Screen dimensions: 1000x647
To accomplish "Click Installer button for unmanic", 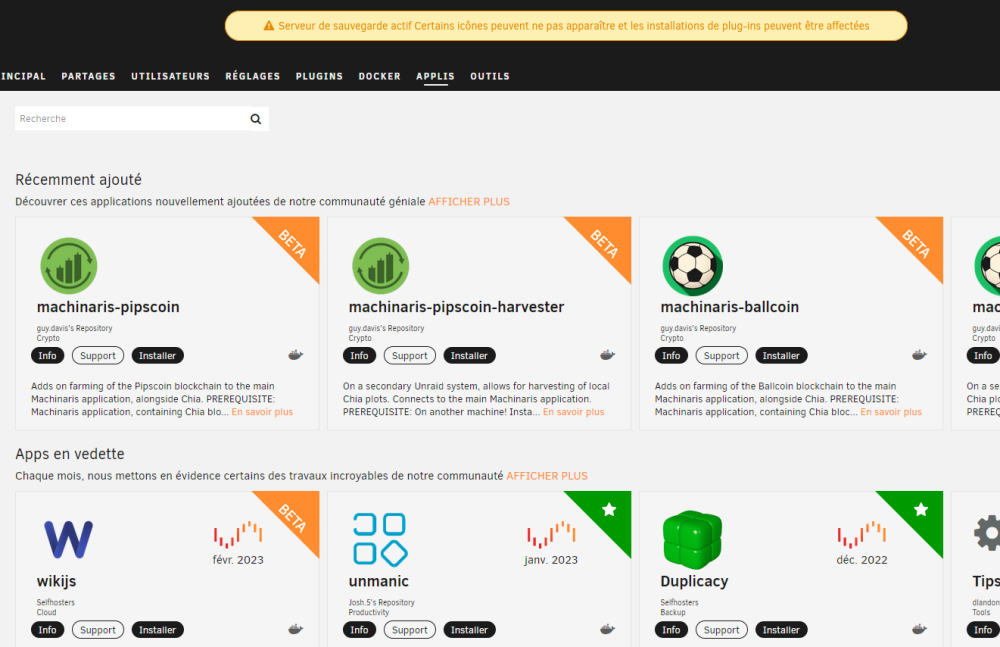I will coord(469,630).
